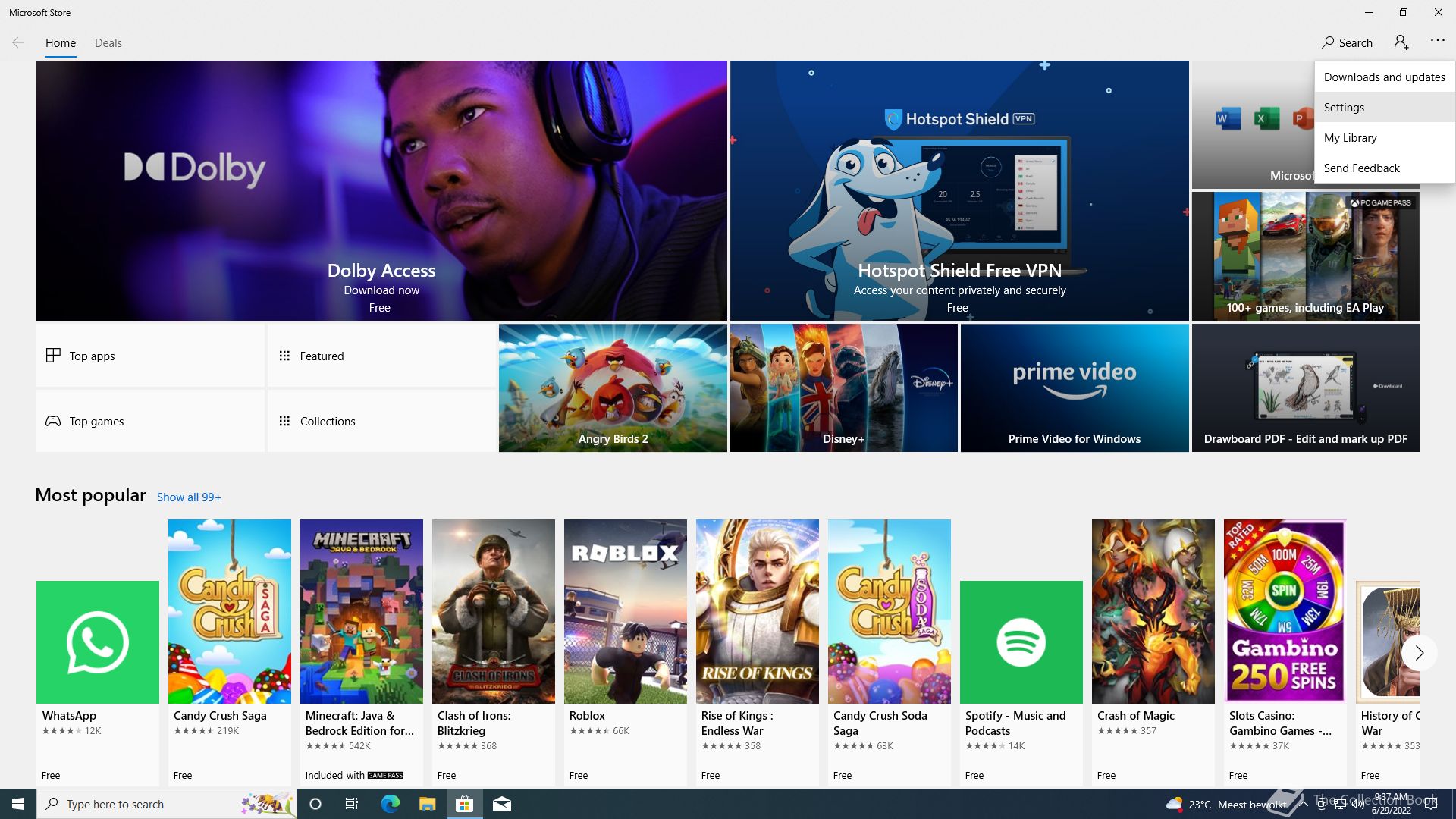Click the back arrow icon
The image size is (1456, 819).
[x=18, y=42]
